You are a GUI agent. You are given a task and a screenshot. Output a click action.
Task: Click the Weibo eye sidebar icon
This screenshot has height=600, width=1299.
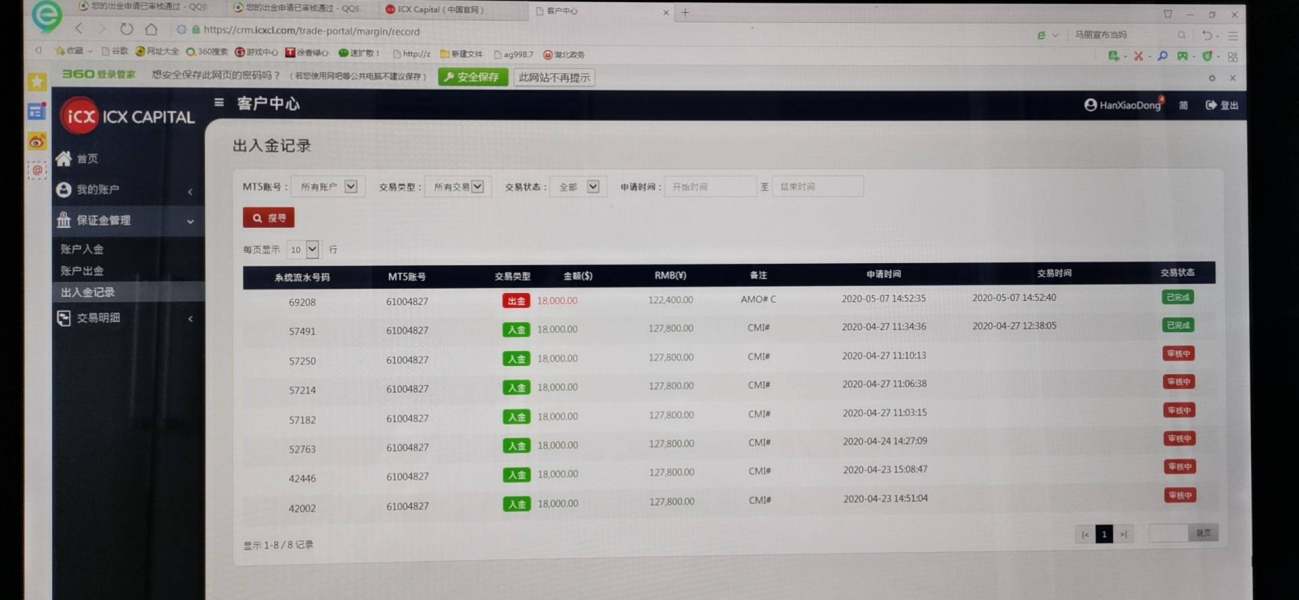click(37, 141)
